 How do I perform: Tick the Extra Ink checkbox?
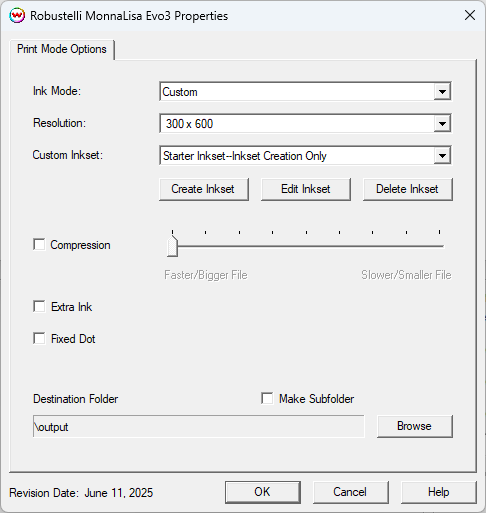[x=39, y=306]
